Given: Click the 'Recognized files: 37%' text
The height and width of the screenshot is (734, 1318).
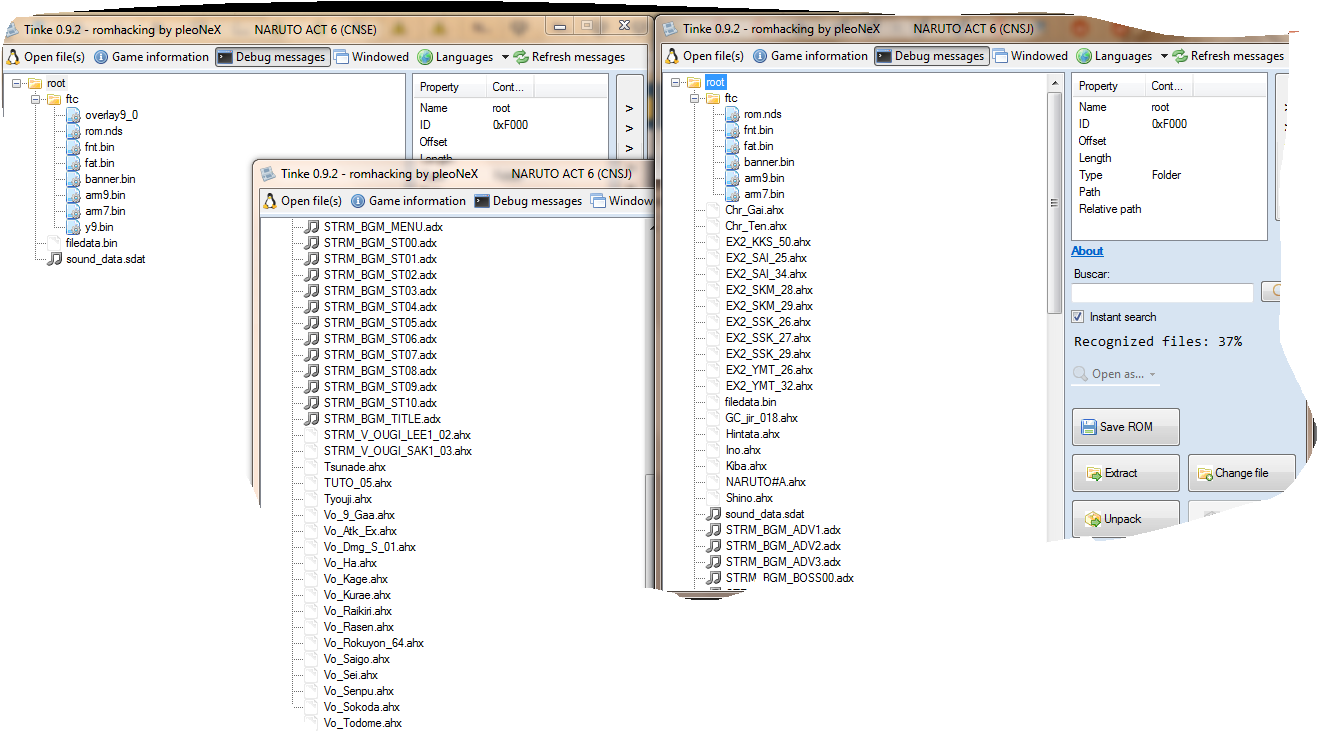Looking at the screenshot, I should click(x=1157, y=342).
